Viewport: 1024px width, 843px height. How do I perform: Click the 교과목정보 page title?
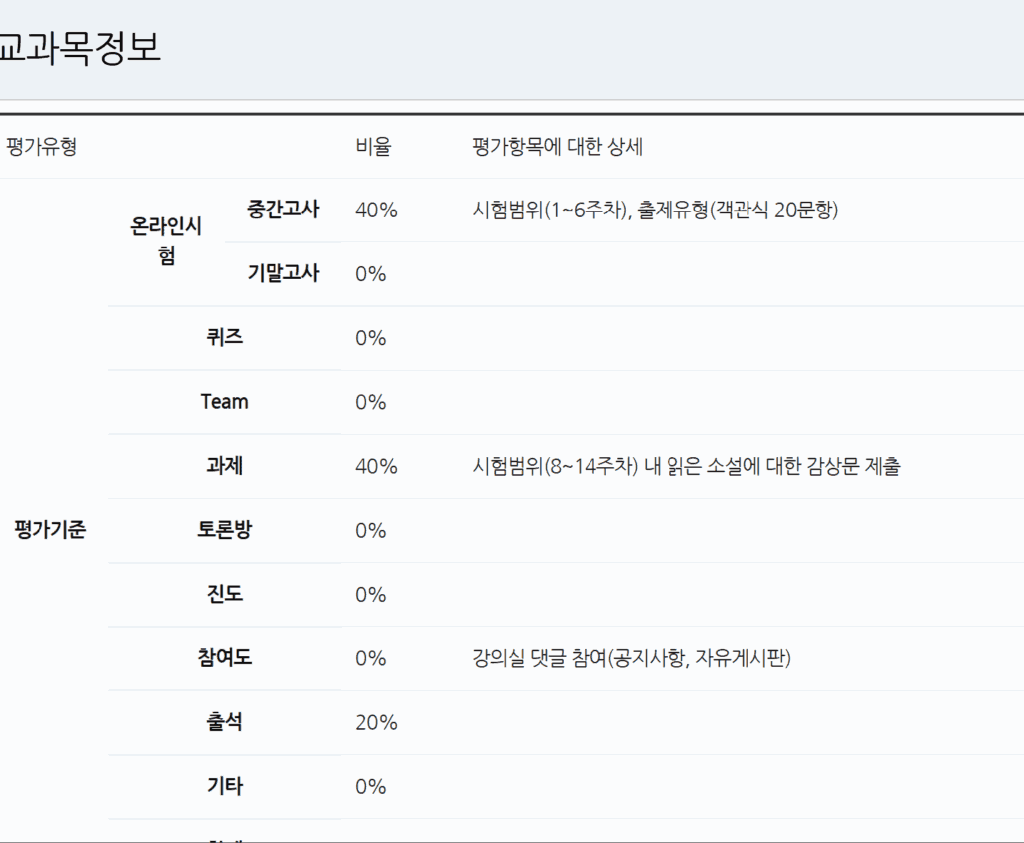(x=78, y=47)
